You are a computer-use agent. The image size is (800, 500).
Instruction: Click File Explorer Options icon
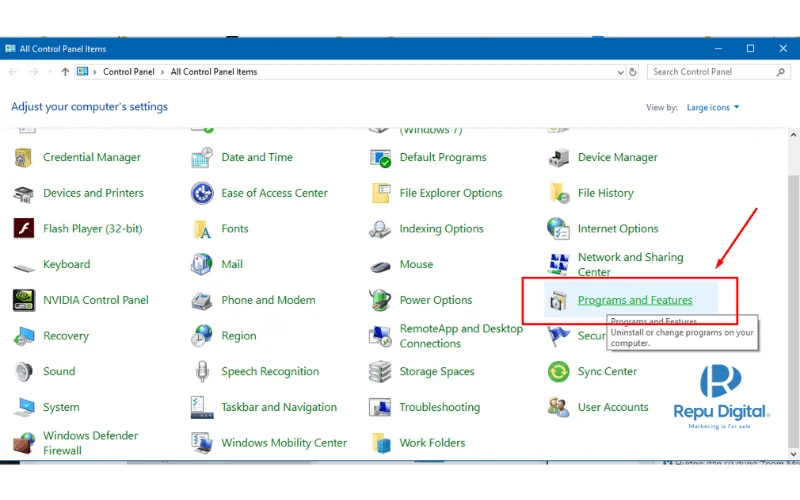[x=381, y=193]
